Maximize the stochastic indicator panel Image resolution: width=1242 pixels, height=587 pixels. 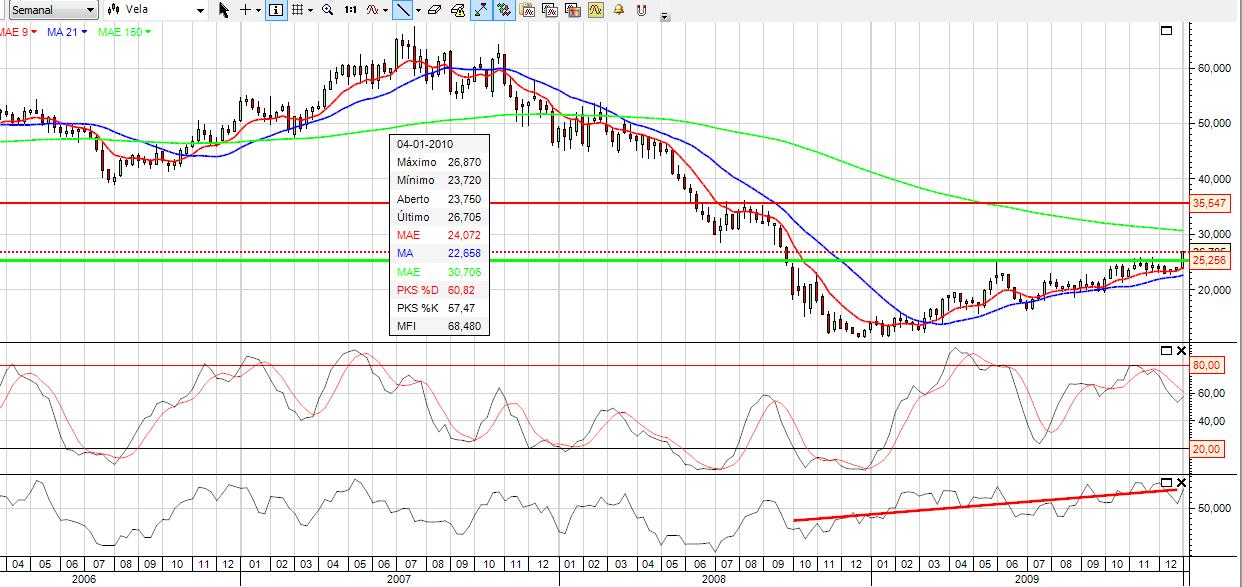pyautogui.click(x=1165, y=350)
